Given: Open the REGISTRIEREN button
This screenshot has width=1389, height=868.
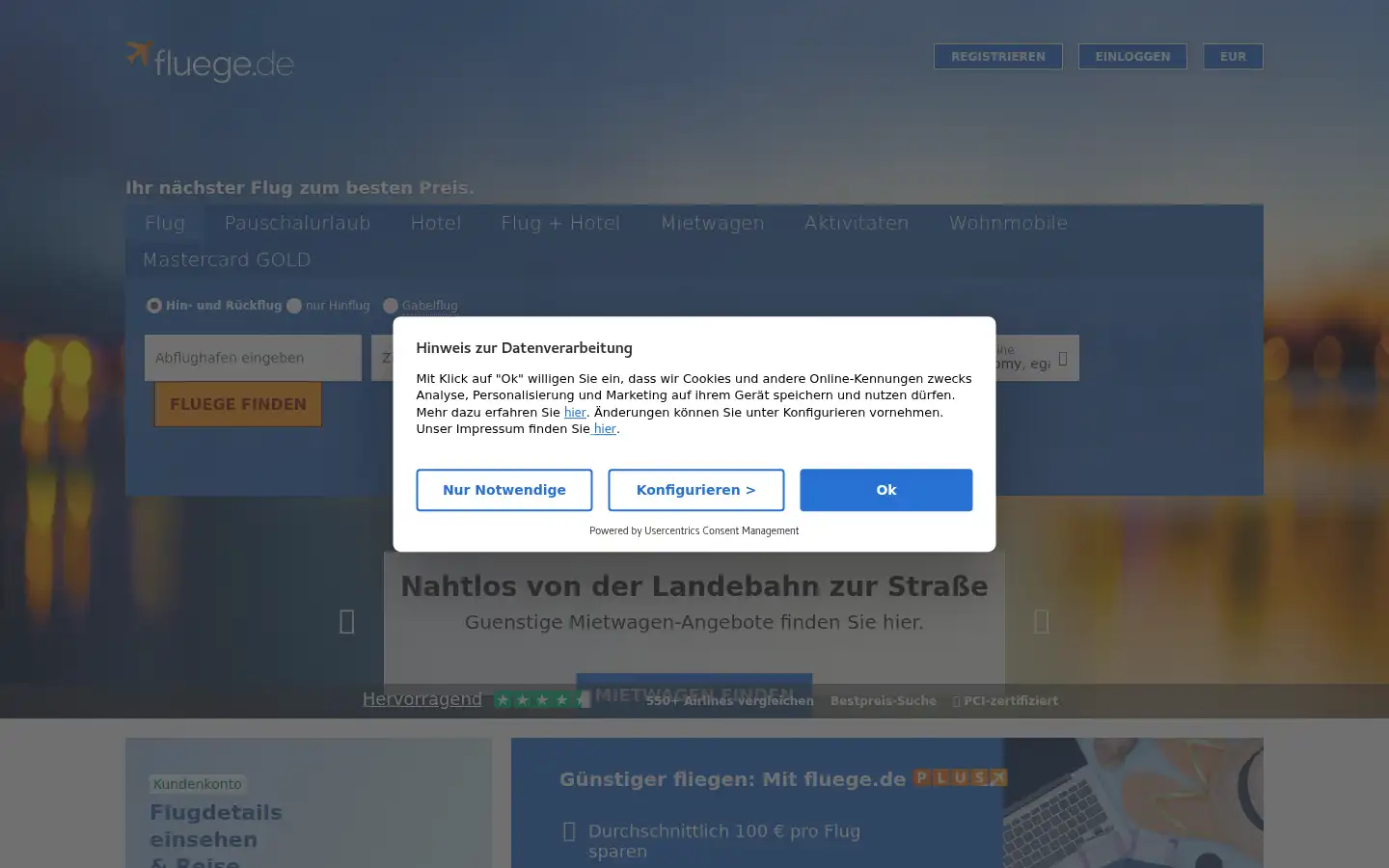Looking at the screenshot, I should coord(997,57).
